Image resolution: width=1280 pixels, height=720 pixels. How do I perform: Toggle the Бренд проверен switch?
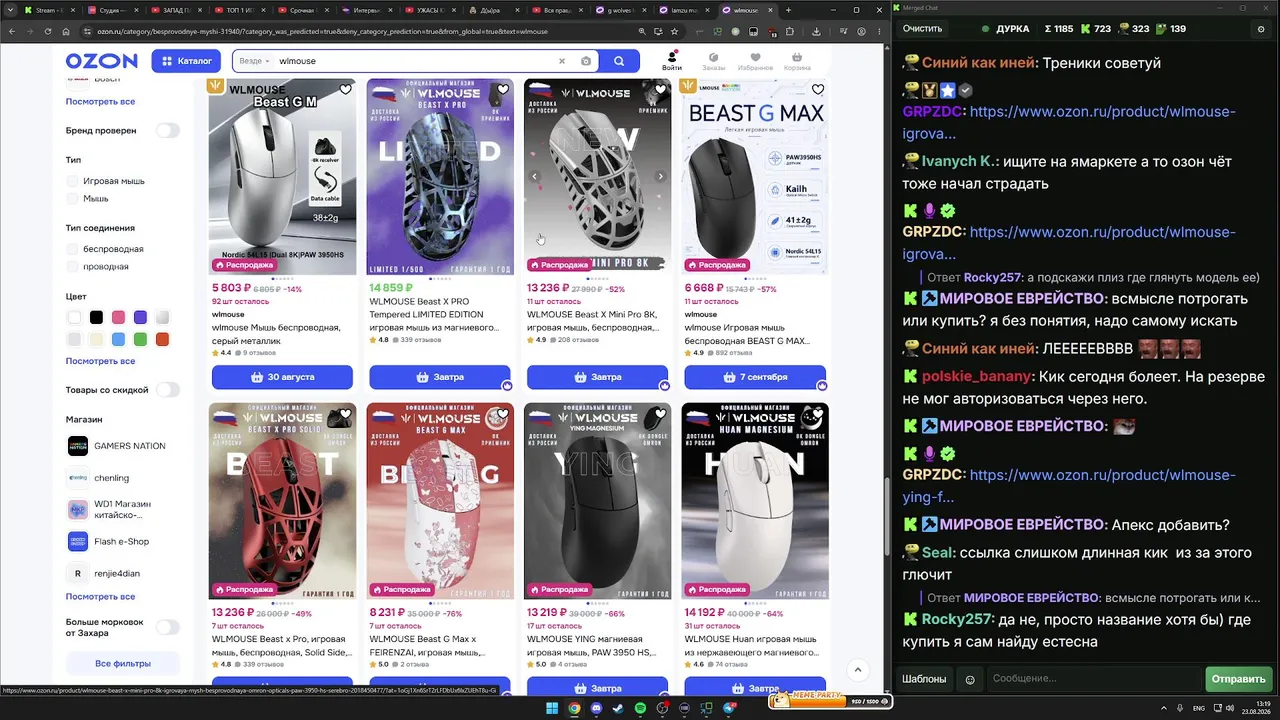coord(168,130)
